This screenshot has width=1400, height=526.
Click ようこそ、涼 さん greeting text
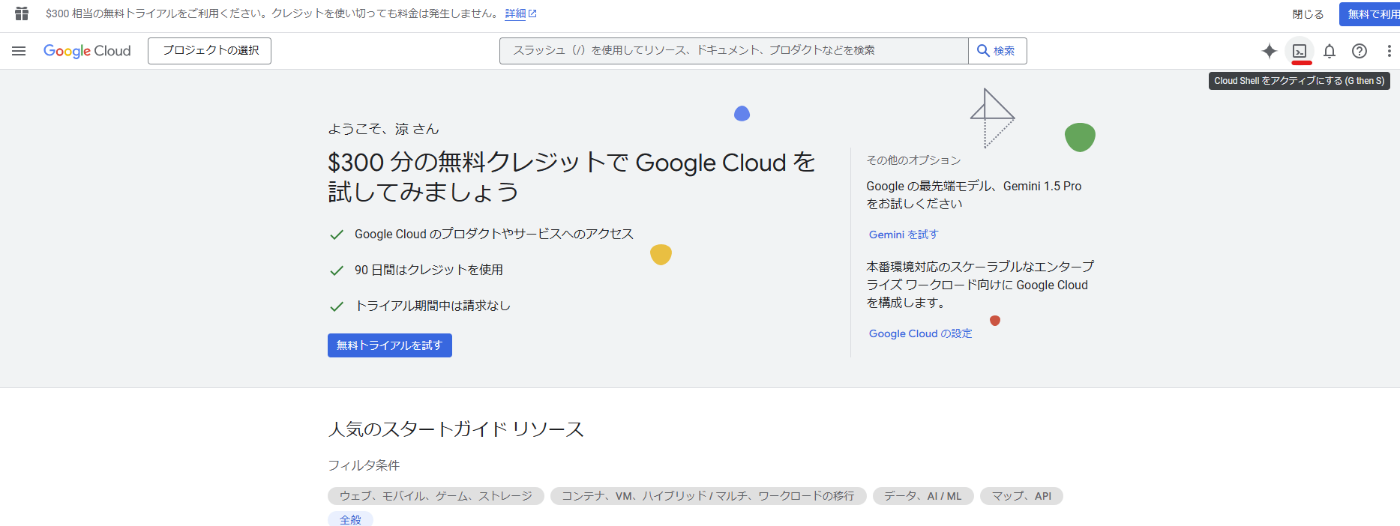[x=383, y=129]
